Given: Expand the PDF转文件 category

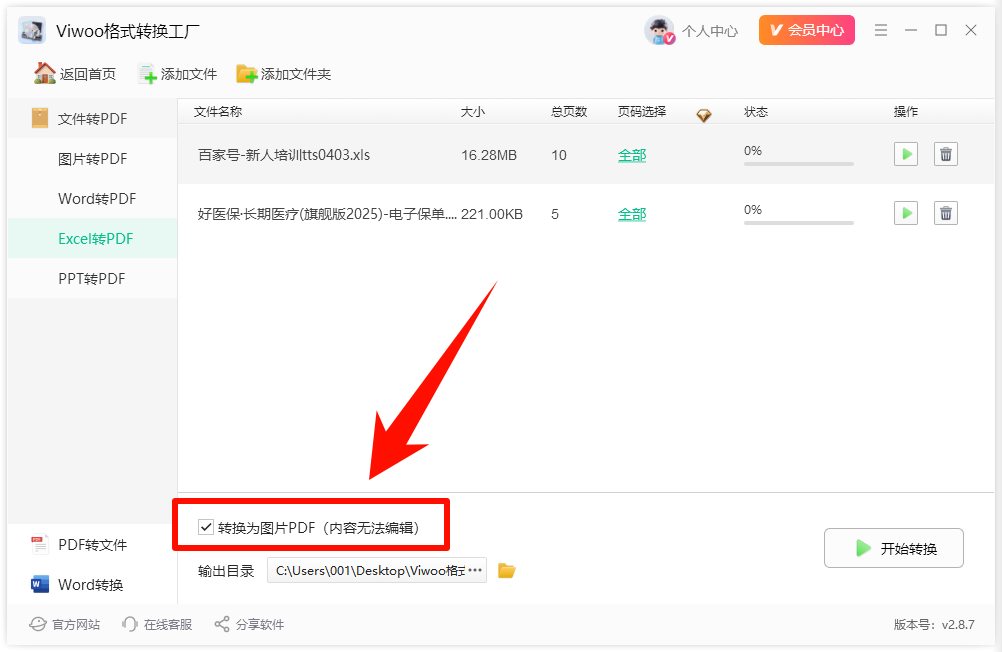Looking at the screenshot, I should tap(92, 545).
